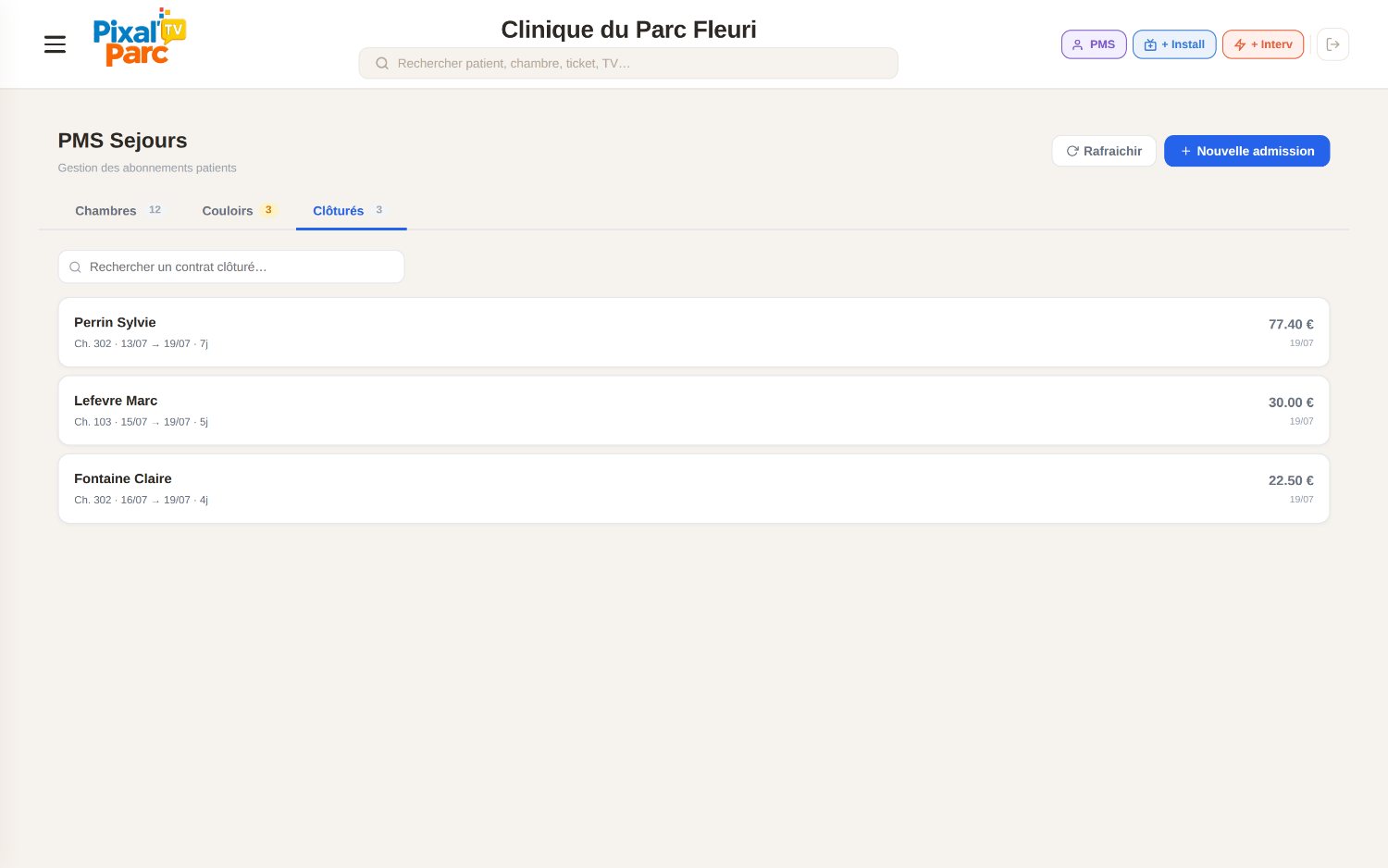Image resolution: width=1388 pixels, height=868 pixels.
Task: Click the magnifier icon in the global search bar
Action: tap(381, 64)
